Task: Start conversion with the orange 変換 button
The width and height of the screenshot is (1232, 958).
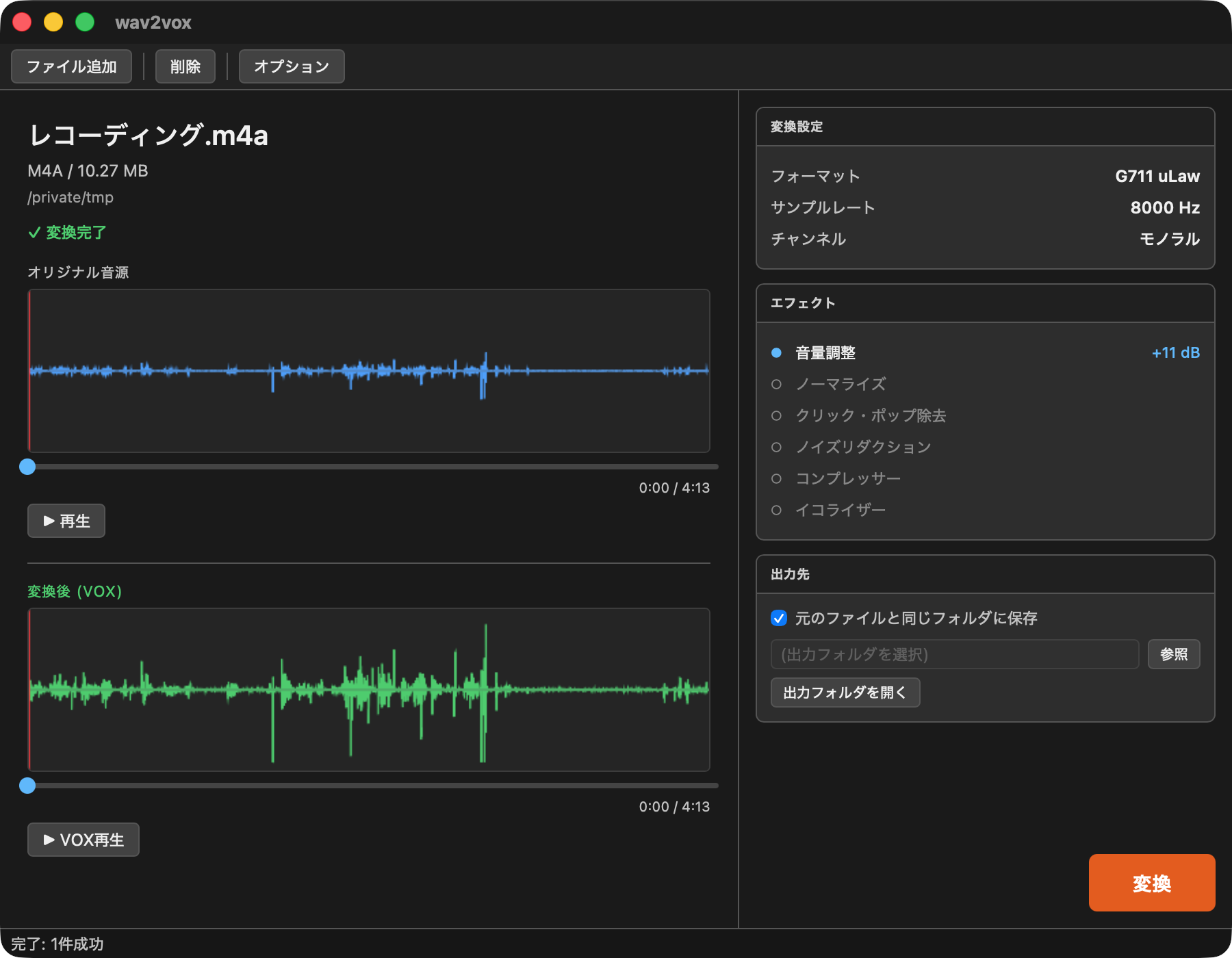Action: pyautogui.click(x=1152, y=883)
